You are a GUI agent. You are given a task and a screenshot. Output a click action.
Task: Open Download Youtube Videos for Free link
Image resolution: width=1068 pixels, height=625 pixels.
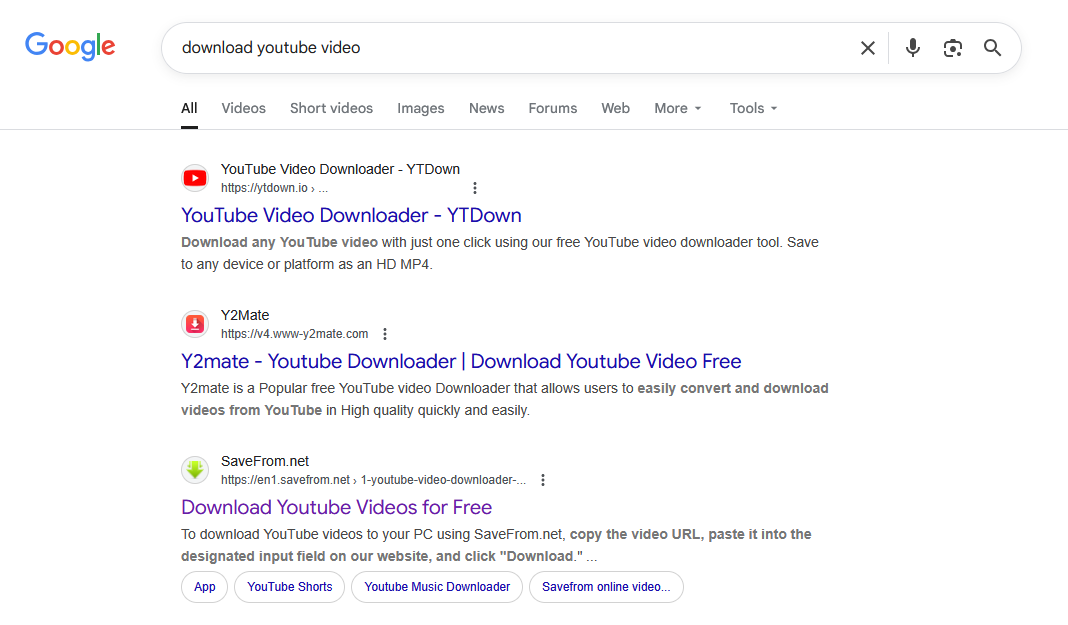coord(336,507)
